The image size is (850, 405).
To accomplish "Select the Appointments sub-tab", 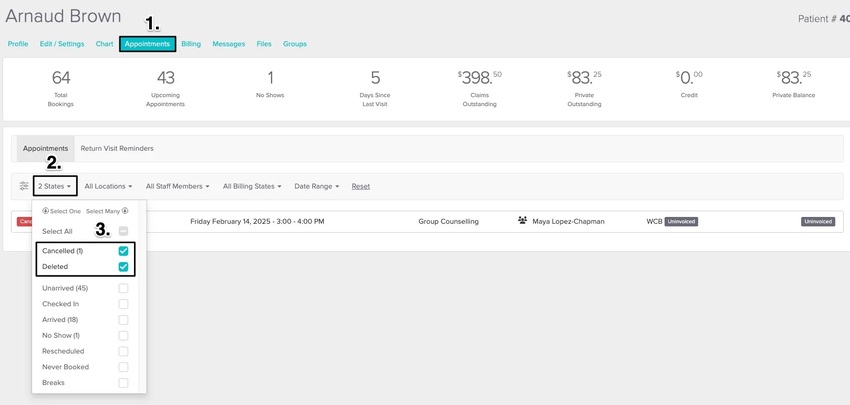I will tap(46, 149).
